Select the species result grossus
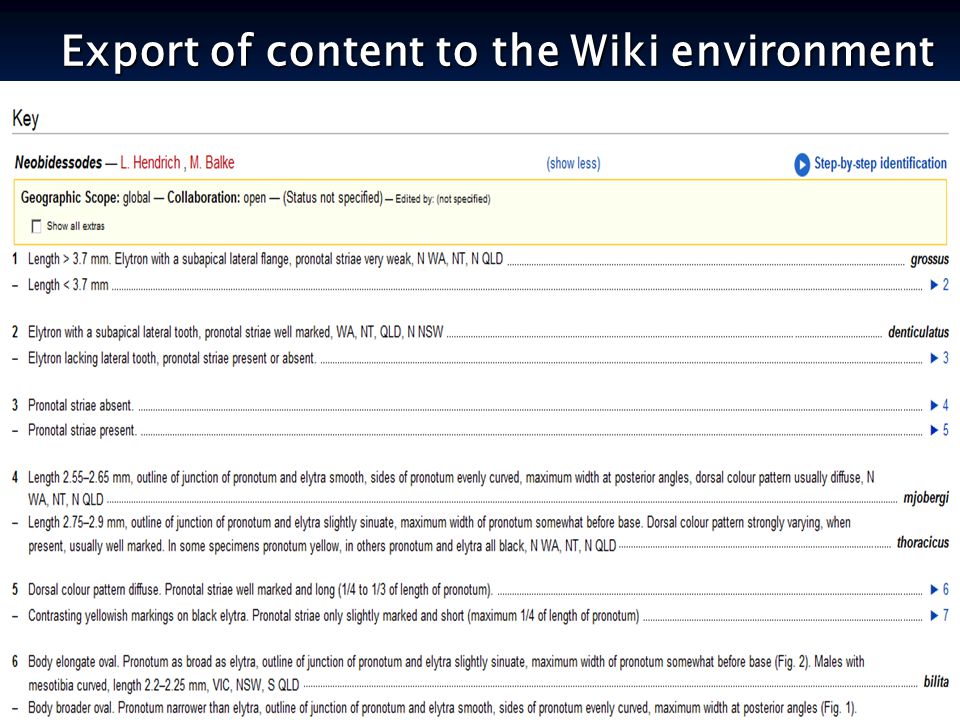 [929, 259]
